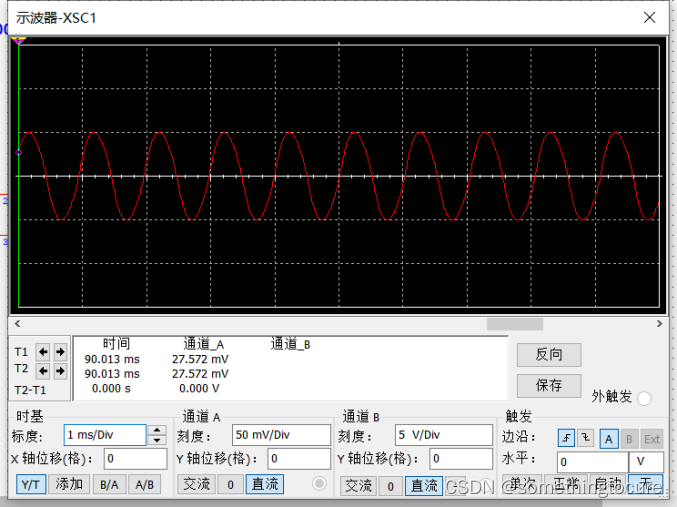Screen dimensions: 677x507
Task: Switch display mode to A/B
Action: point(145,485)
